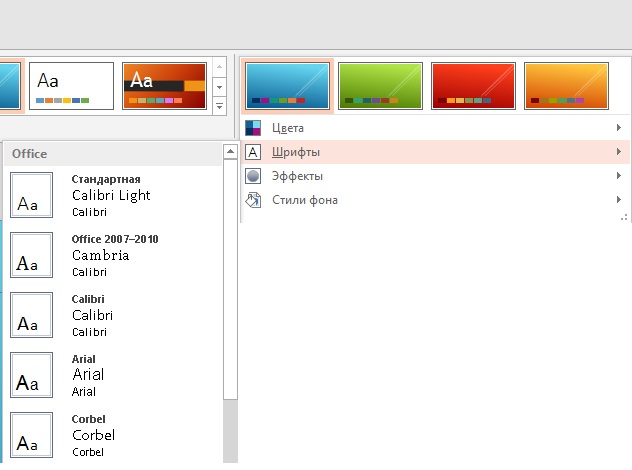Viewport: 632px width, 470px height.
Task: Choose the white Office theme thumbnail
Action: 71,86
